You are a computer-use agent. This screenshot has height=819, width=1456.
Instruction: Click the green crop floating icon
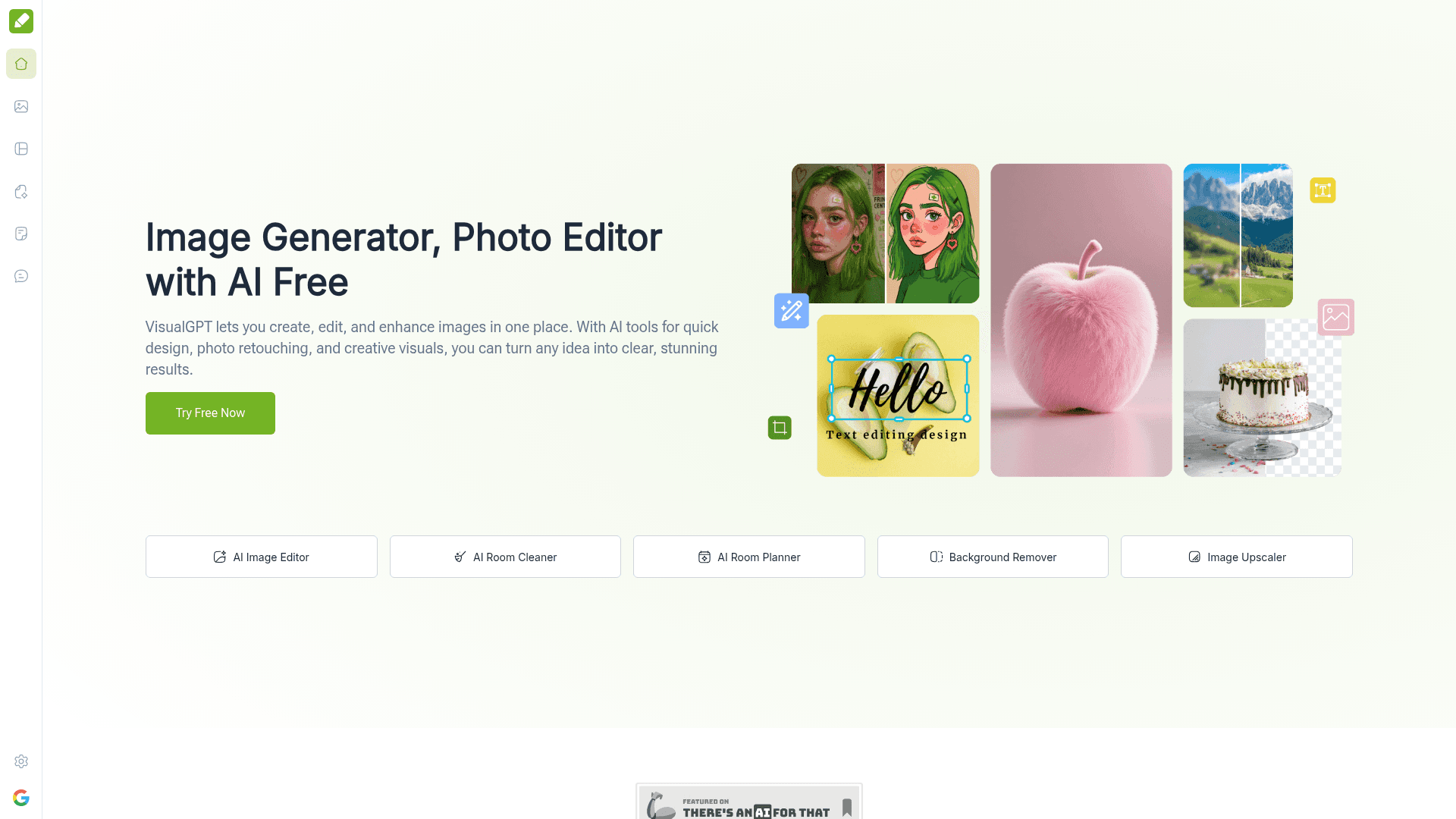point(780,428)
